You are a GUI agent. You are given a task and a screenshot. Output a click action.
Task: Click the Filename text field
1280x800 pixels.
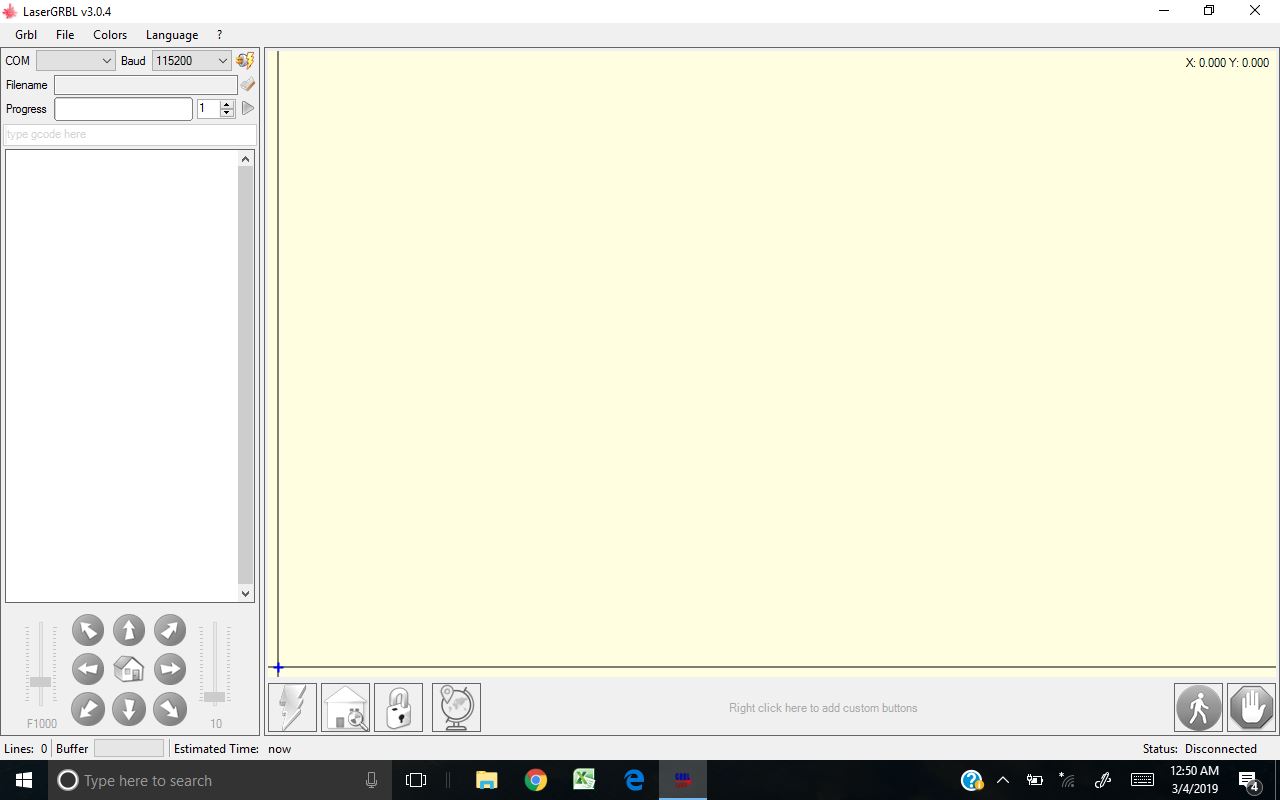pos(146,85)
